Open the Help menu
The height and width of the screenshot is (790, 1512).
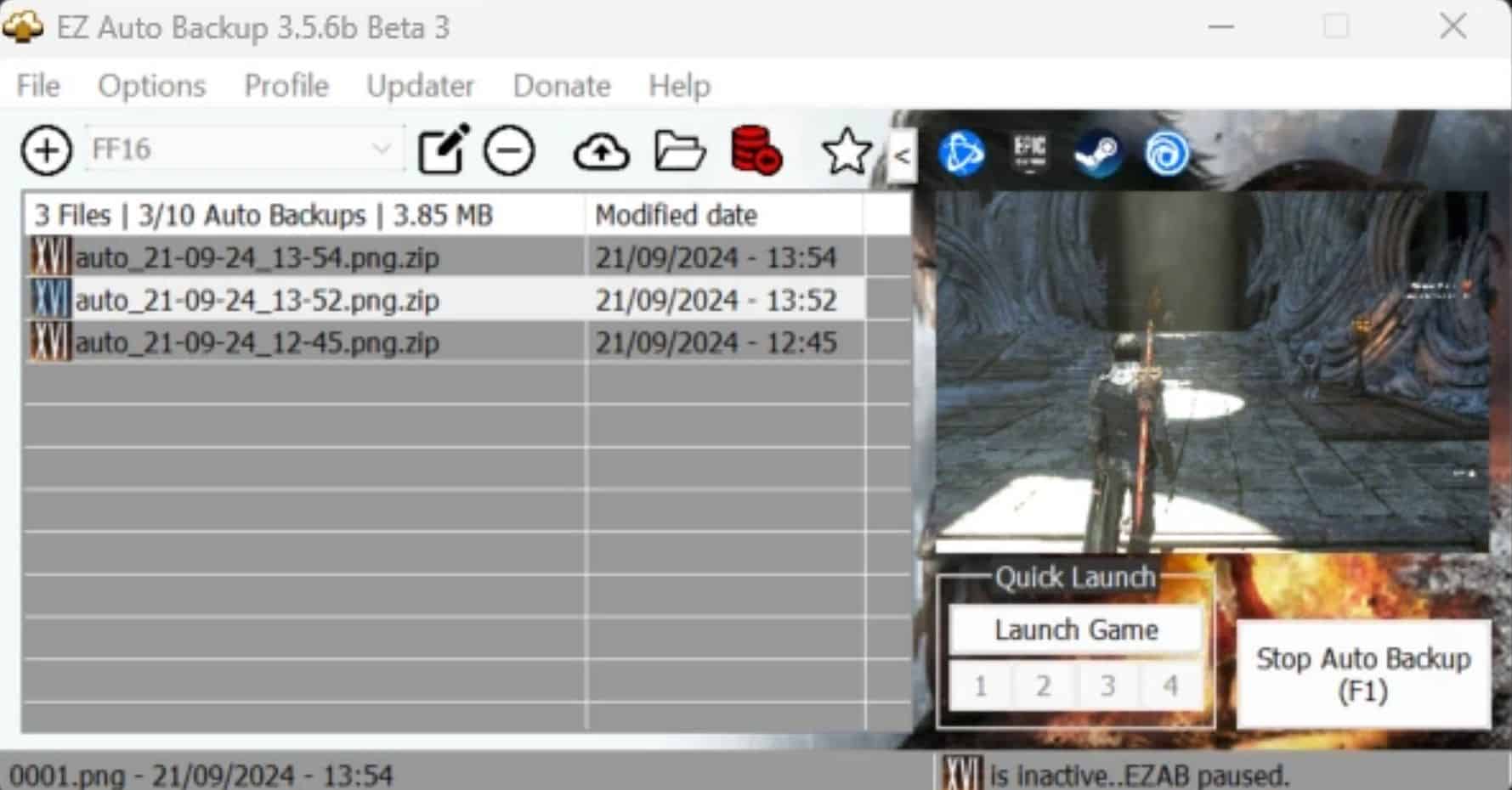[x=679, y=86]
